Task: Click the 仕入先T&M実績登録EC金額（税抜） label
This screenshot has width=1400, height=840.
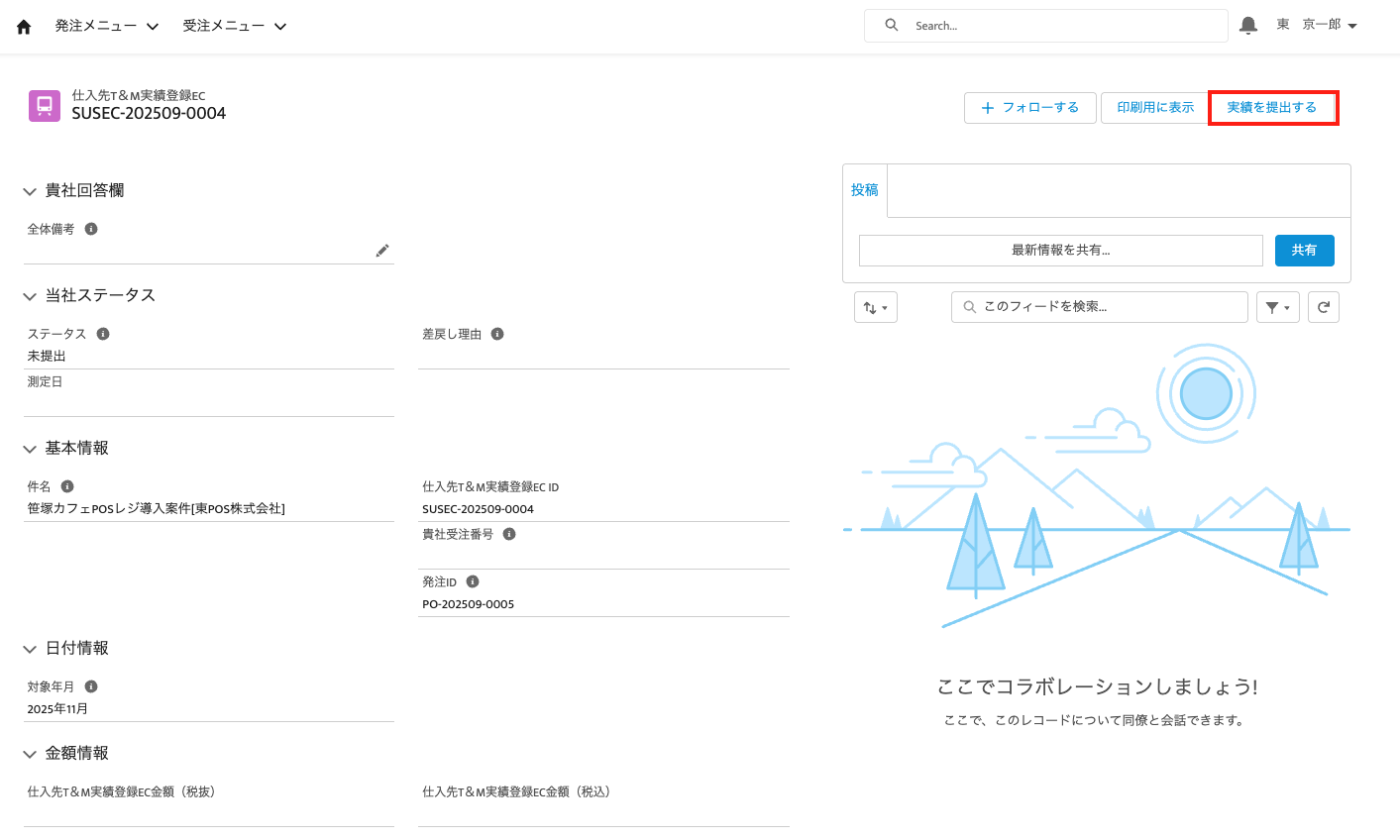Action: click(121, 791)
